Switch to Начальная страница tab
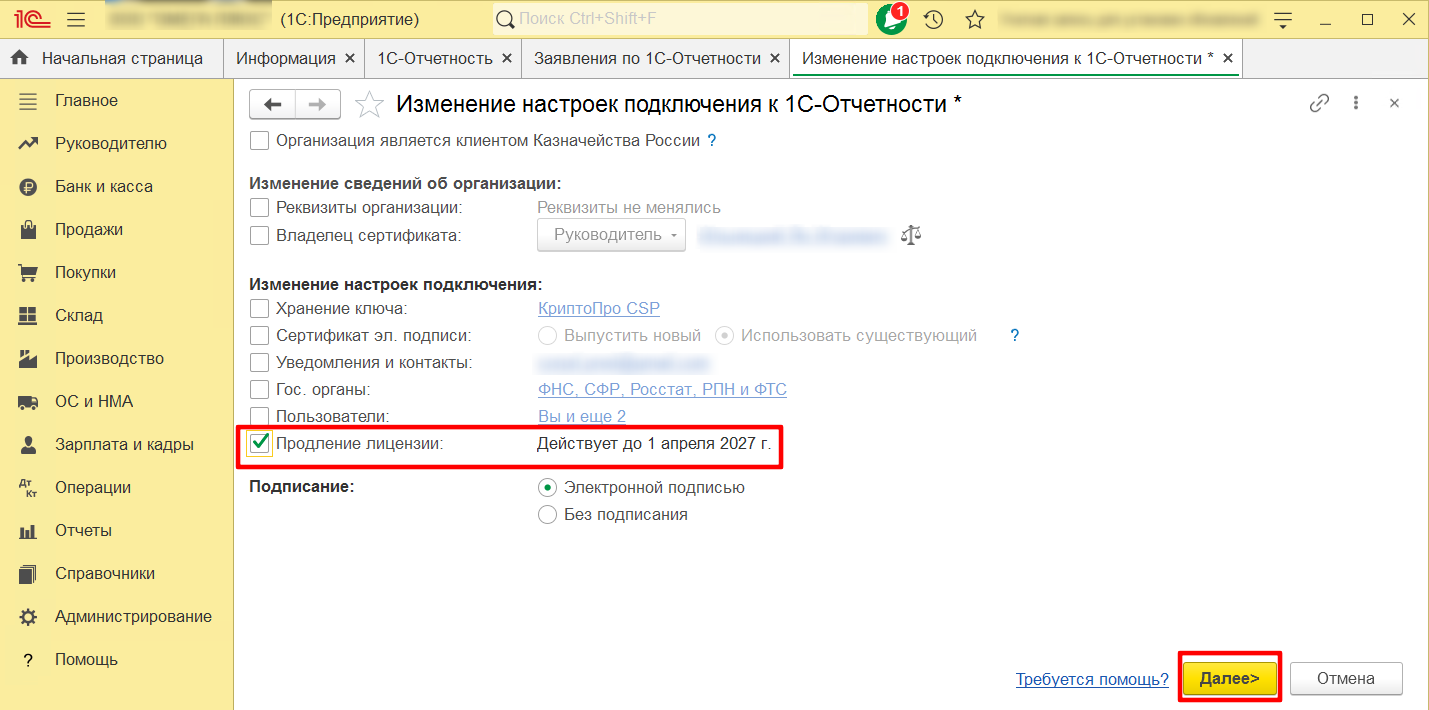 111,59
